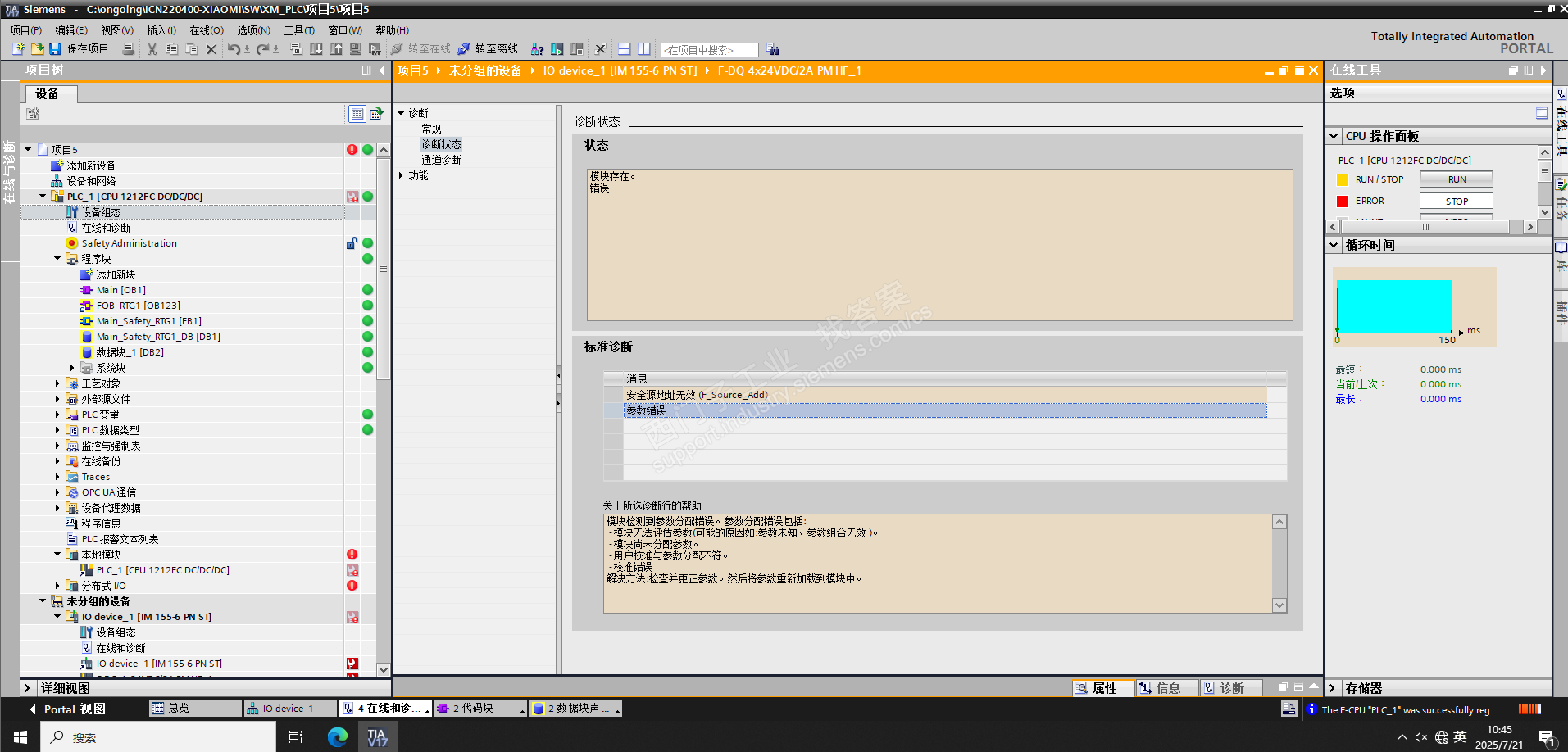Image resolution: width=1568 pixels, height=752 pixels.
Task: Click the search binoculars icon
Action: coord(773,50)
